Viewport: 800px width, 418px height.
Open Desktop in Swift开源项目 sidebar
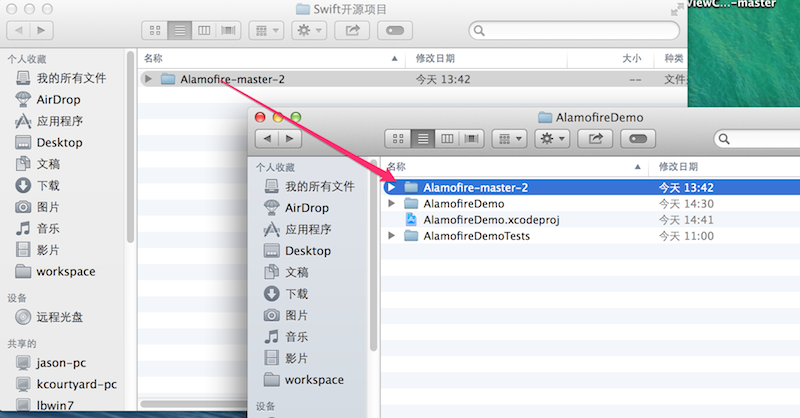point(49,142)
